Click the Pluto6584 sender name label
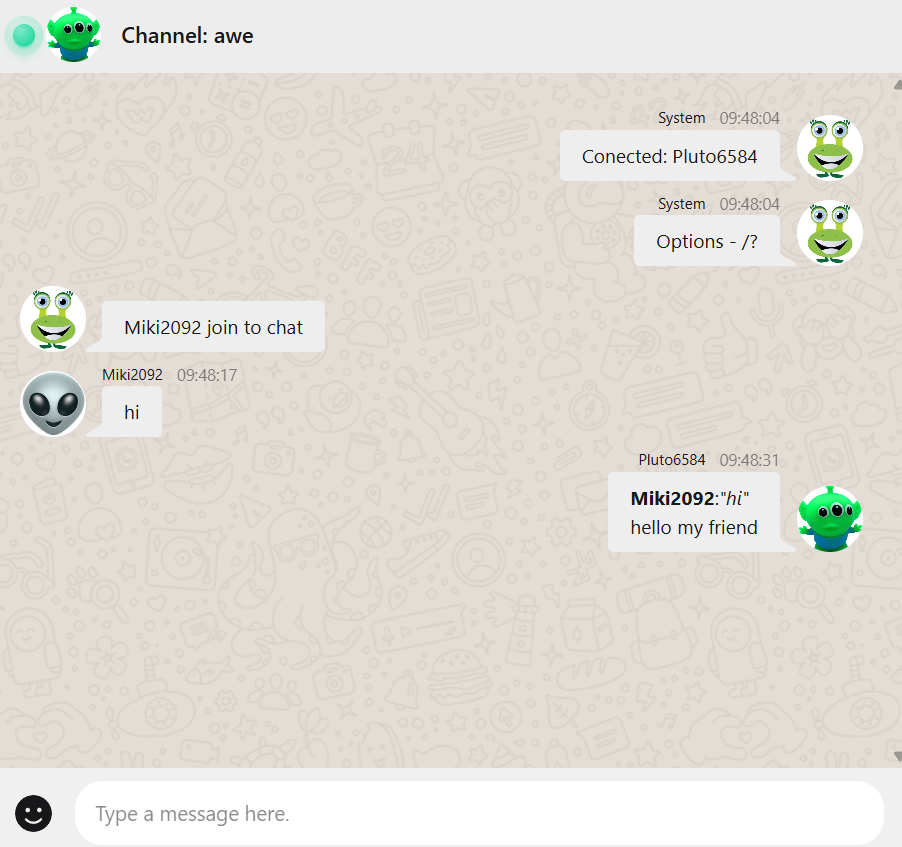The height and width of the screenshot is (847, 902). point(672,460)
